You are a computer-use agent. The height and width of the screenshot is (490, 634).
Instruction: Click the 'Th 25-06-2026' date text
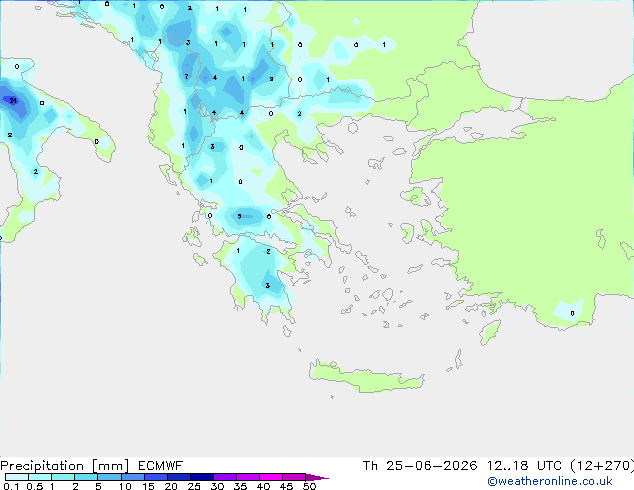[x=419, y=466]
